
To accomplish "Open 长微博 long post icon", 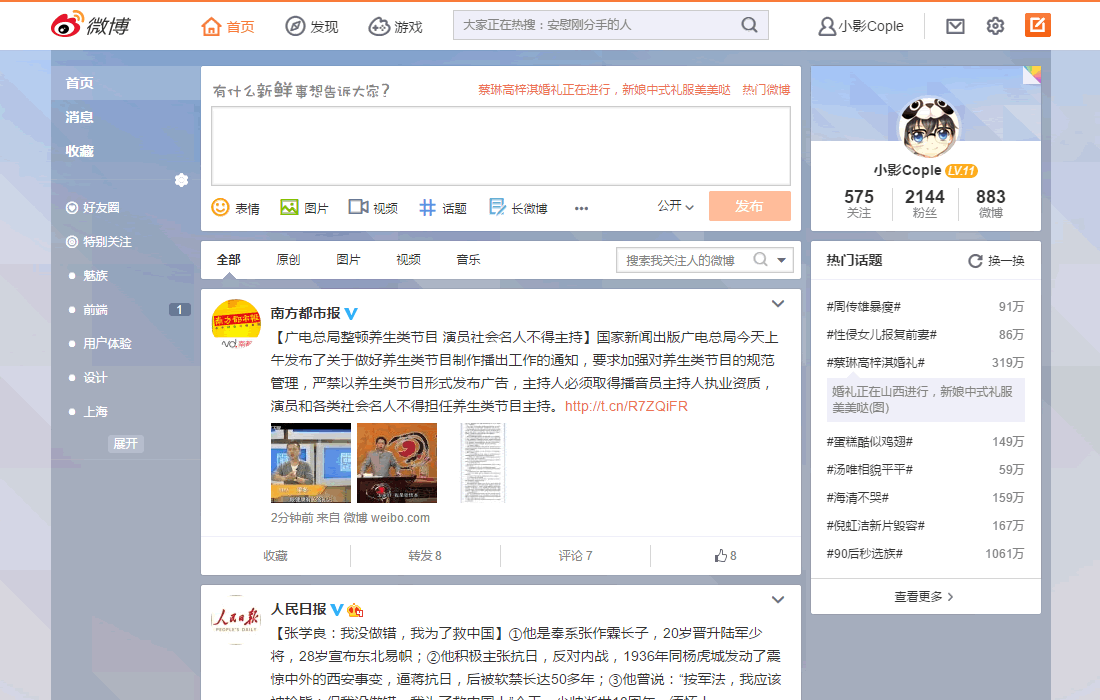I will [497, 207].
